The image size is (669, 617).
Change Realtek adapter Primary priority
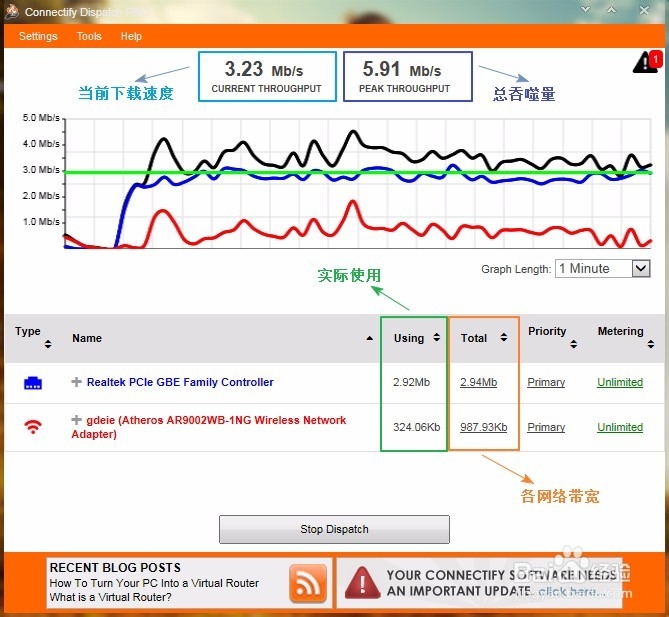[x=546, y=382]
